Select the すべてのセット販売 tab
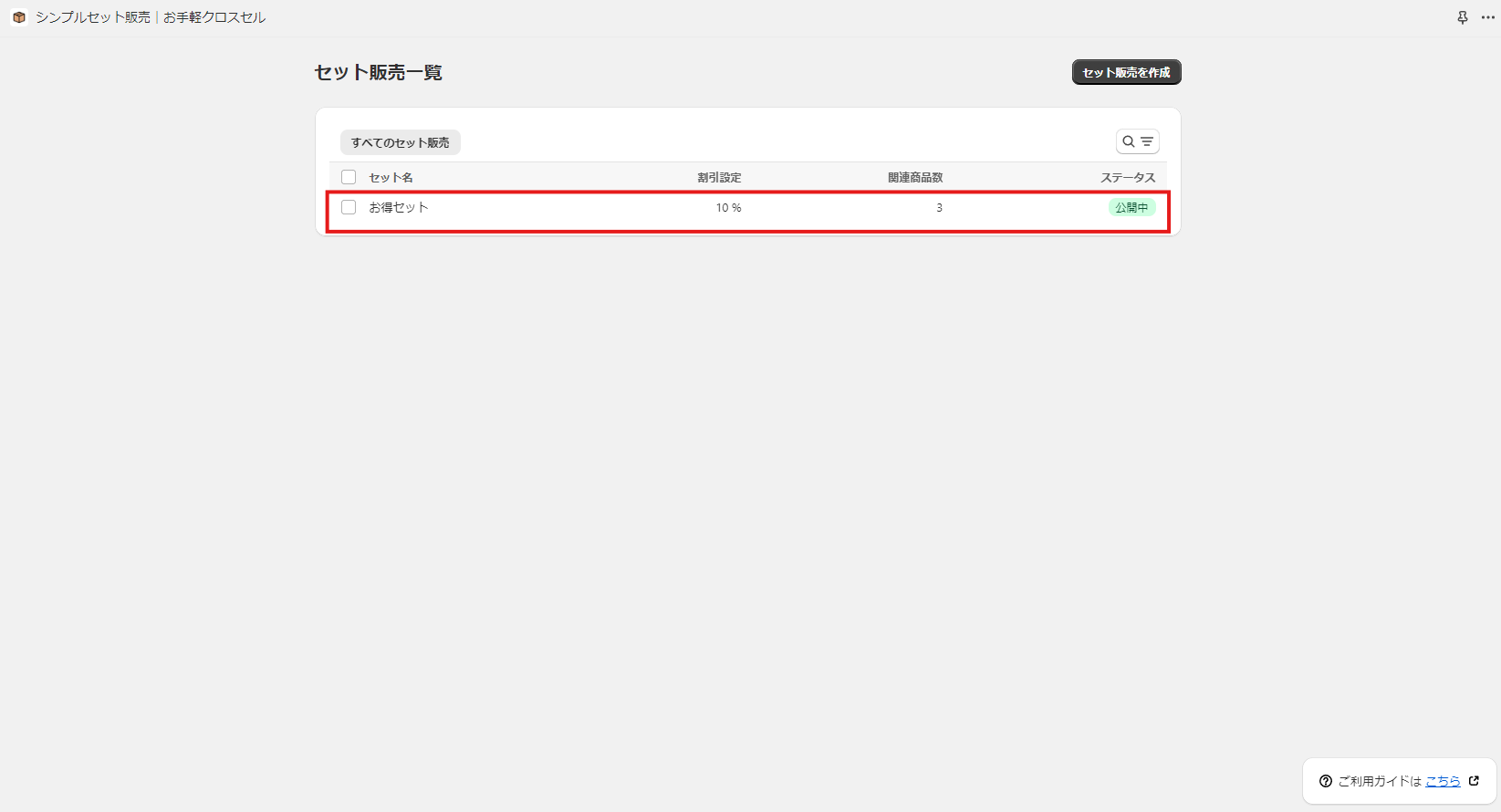 coord(401,142)
